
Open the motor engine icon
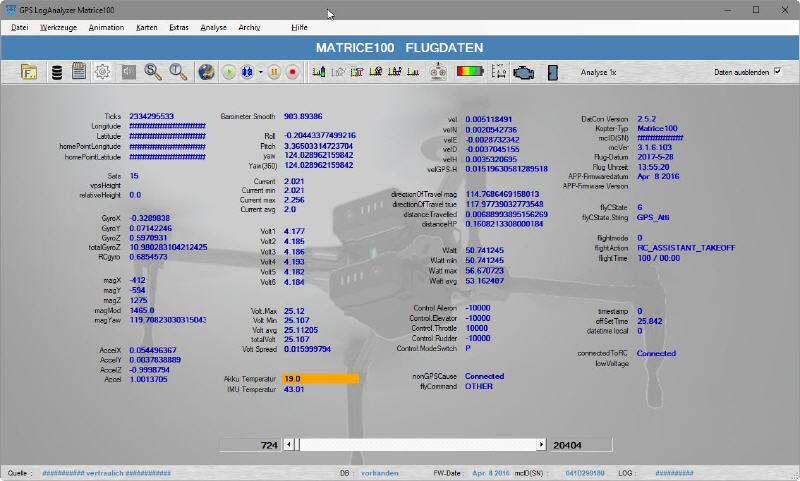click(x=523, y=72)
